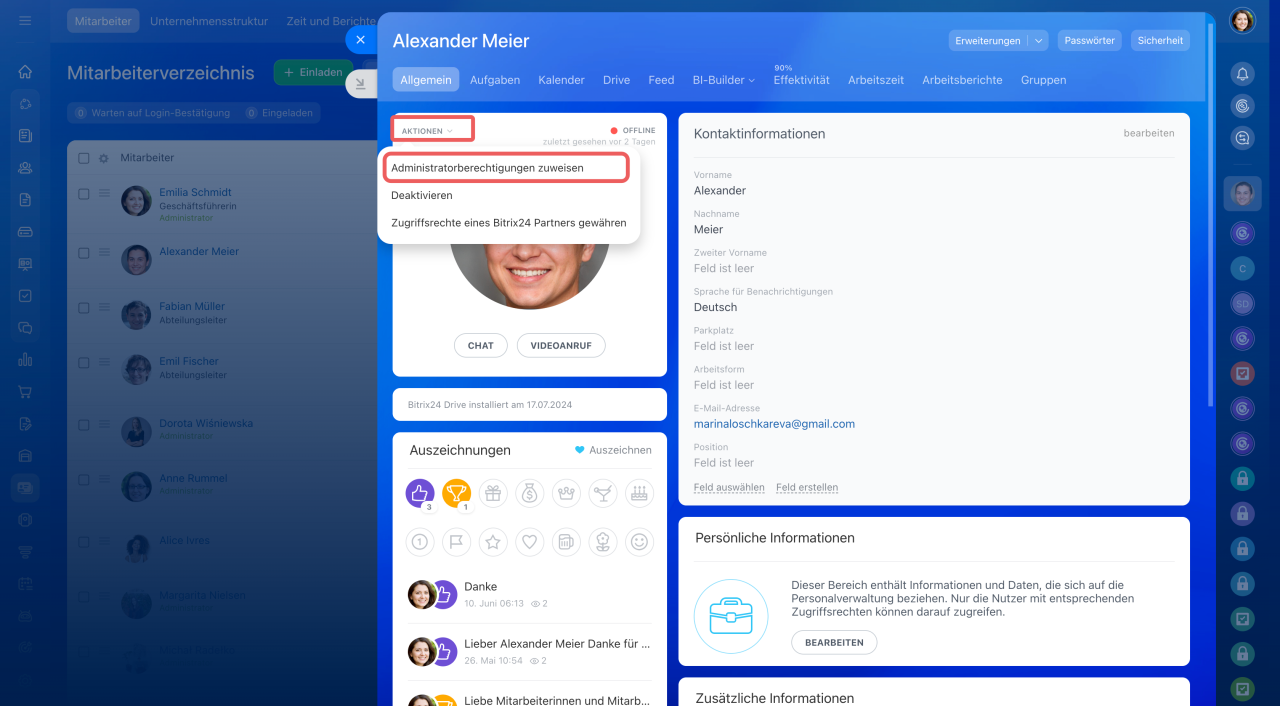Switch to the Aufgaben tab
This screenshot has height=706, width=1280.
pos(495,80)
